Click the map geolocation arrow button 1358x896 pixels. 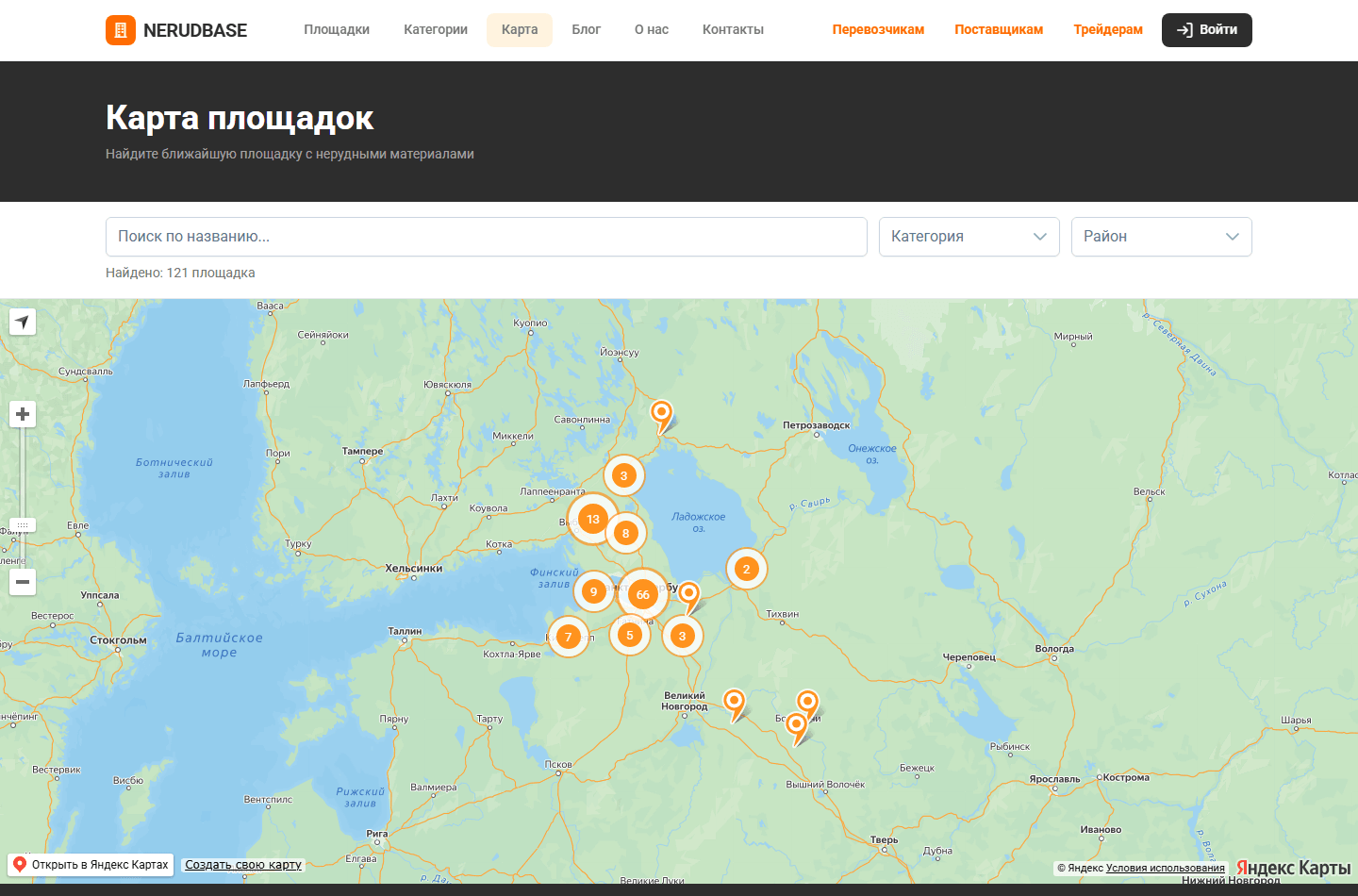(x=23, y=323)
